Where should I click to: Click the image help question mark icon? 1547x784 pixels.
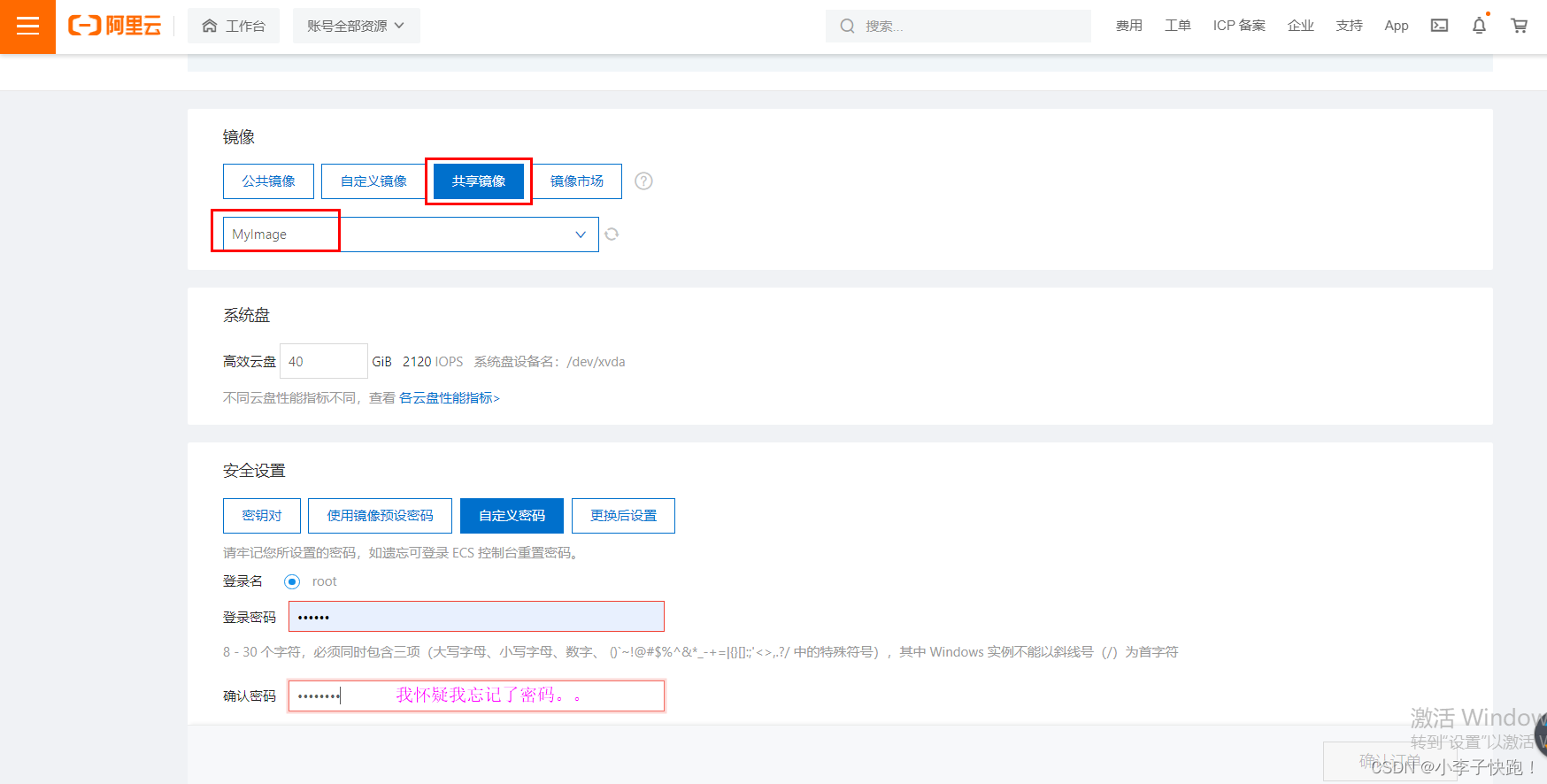pyautogui.click(x=644, y=181)
